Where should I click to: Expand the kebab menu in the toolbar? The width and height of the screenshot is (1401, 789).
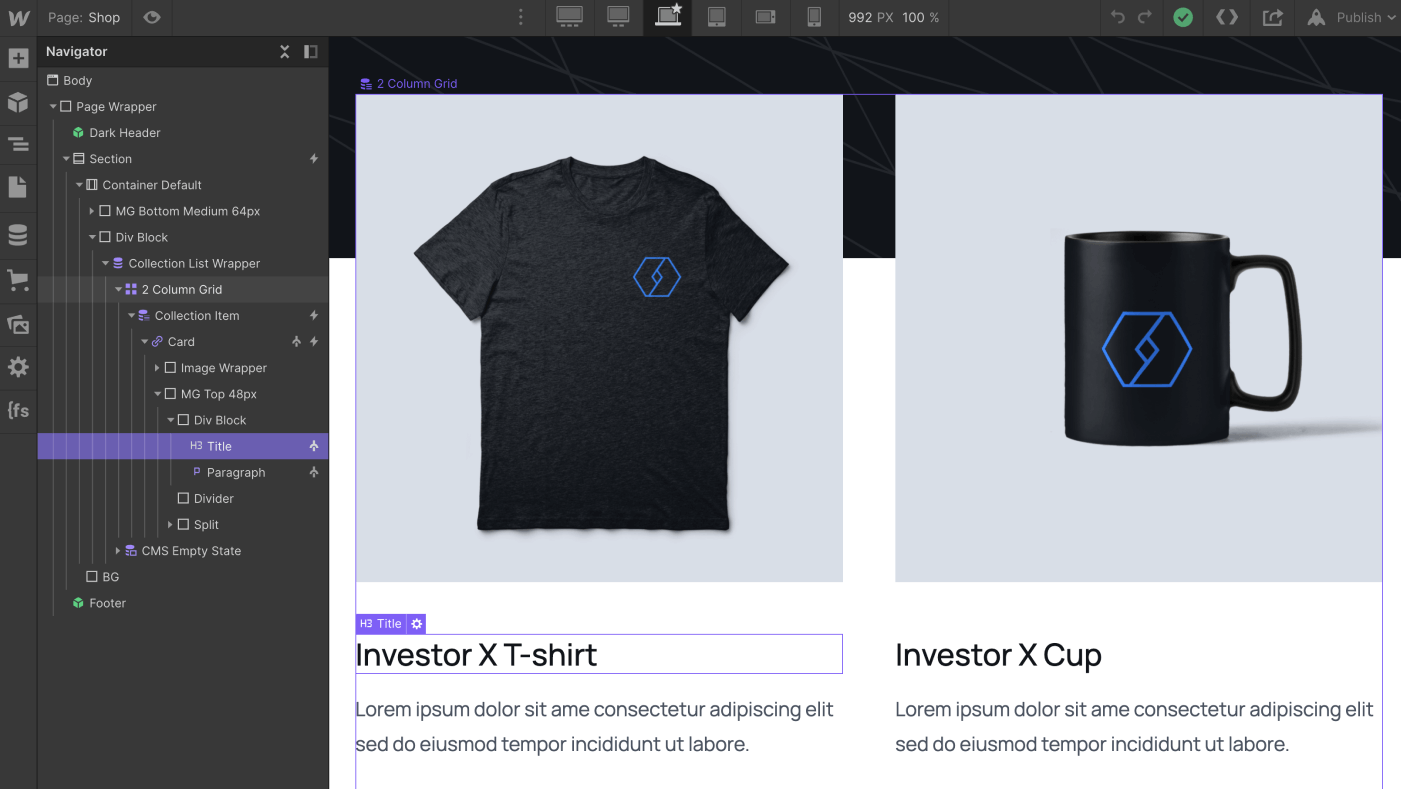pyautogui.click(x=519, y=17)
